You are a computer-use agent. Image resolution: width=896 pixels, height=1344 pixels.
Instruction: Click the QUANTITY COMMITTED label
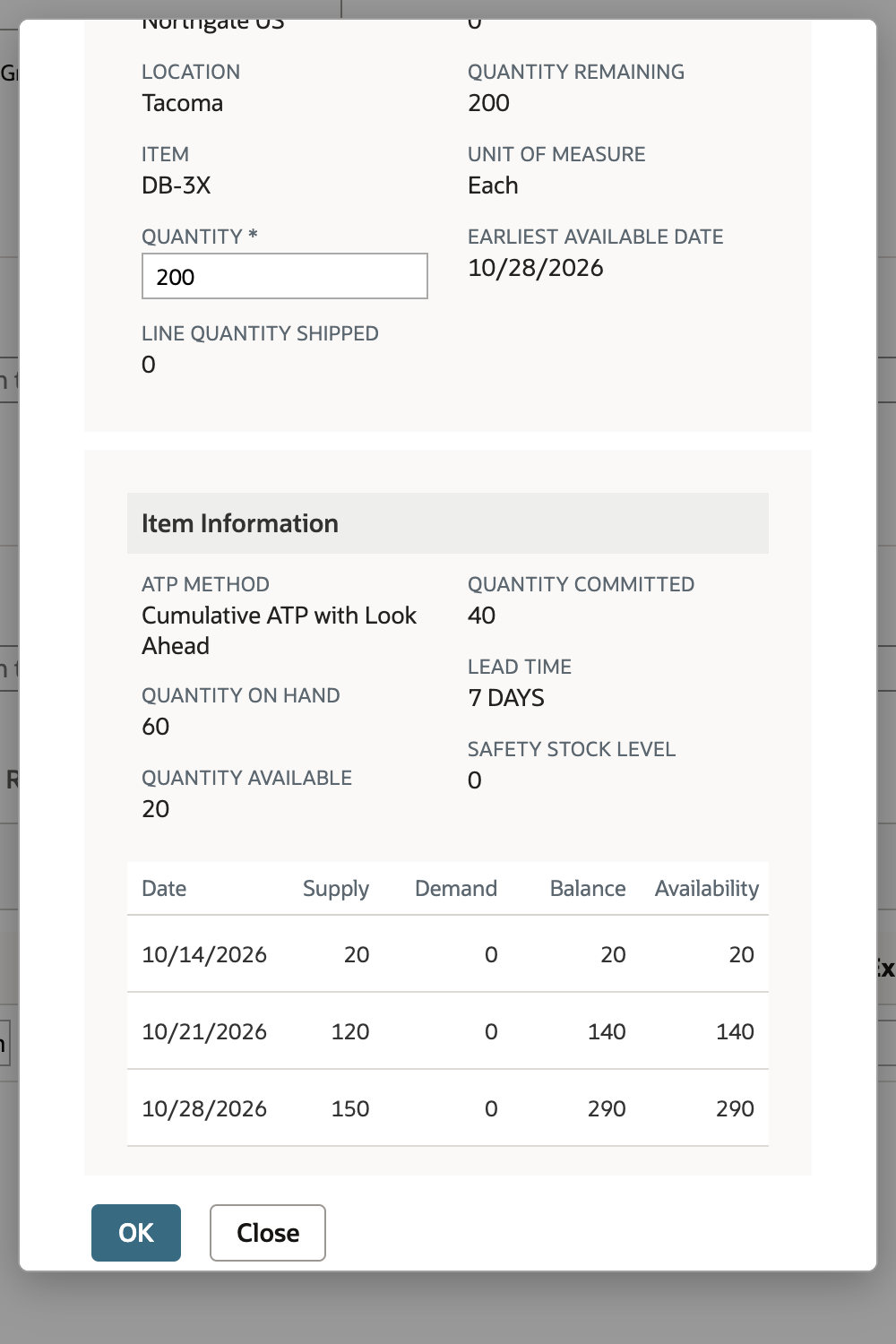click(582, 584)
